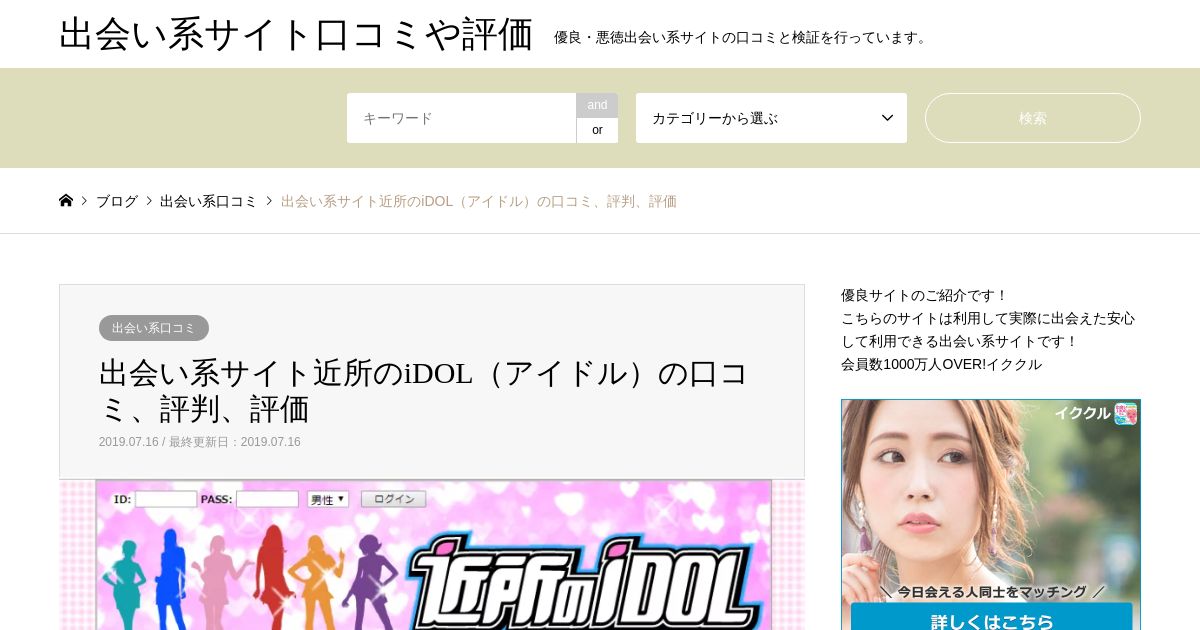Click the home icon in breadcrumb

(66, 201)
